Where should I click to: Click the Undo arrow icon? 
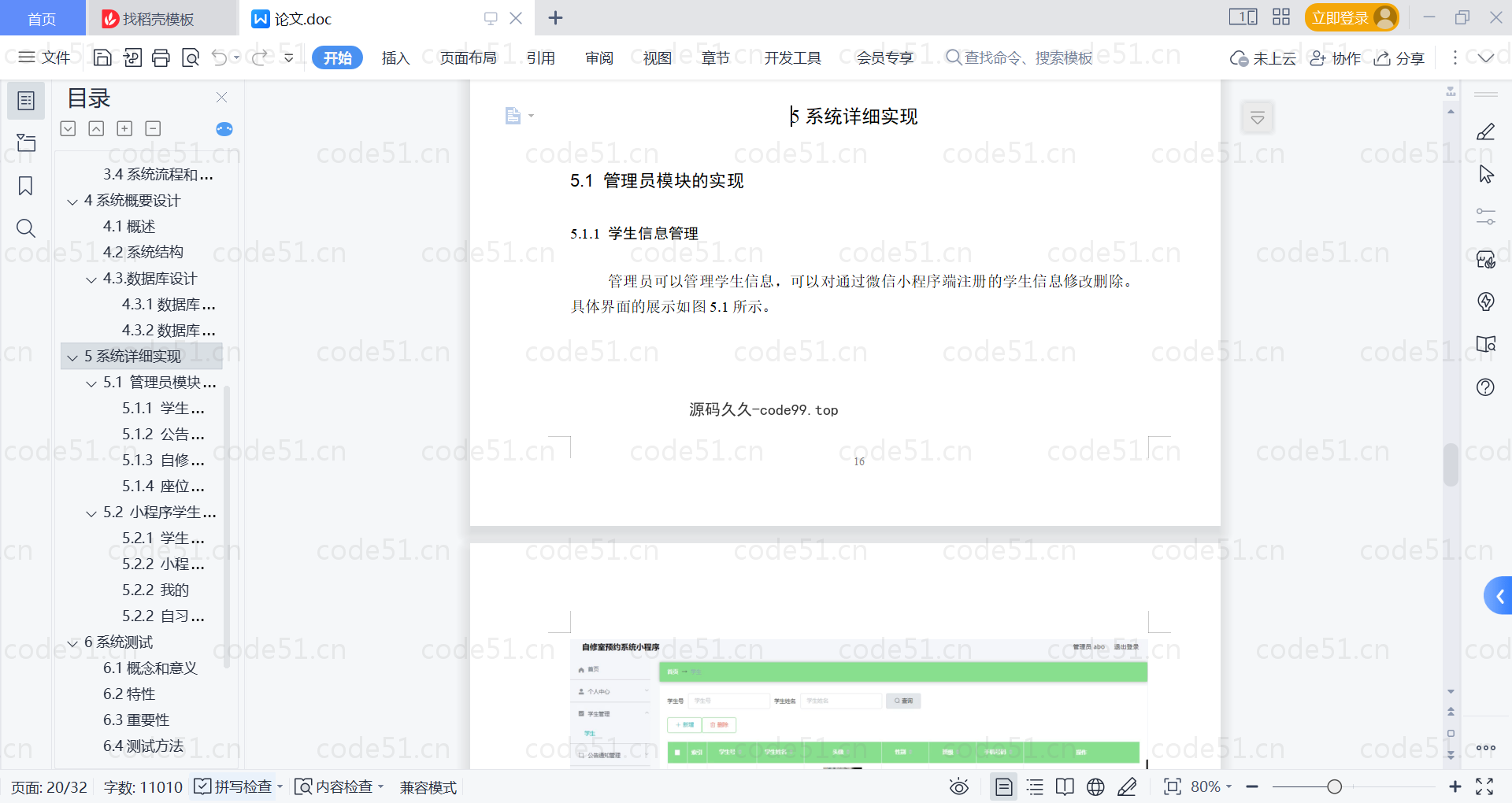point(220,57)
